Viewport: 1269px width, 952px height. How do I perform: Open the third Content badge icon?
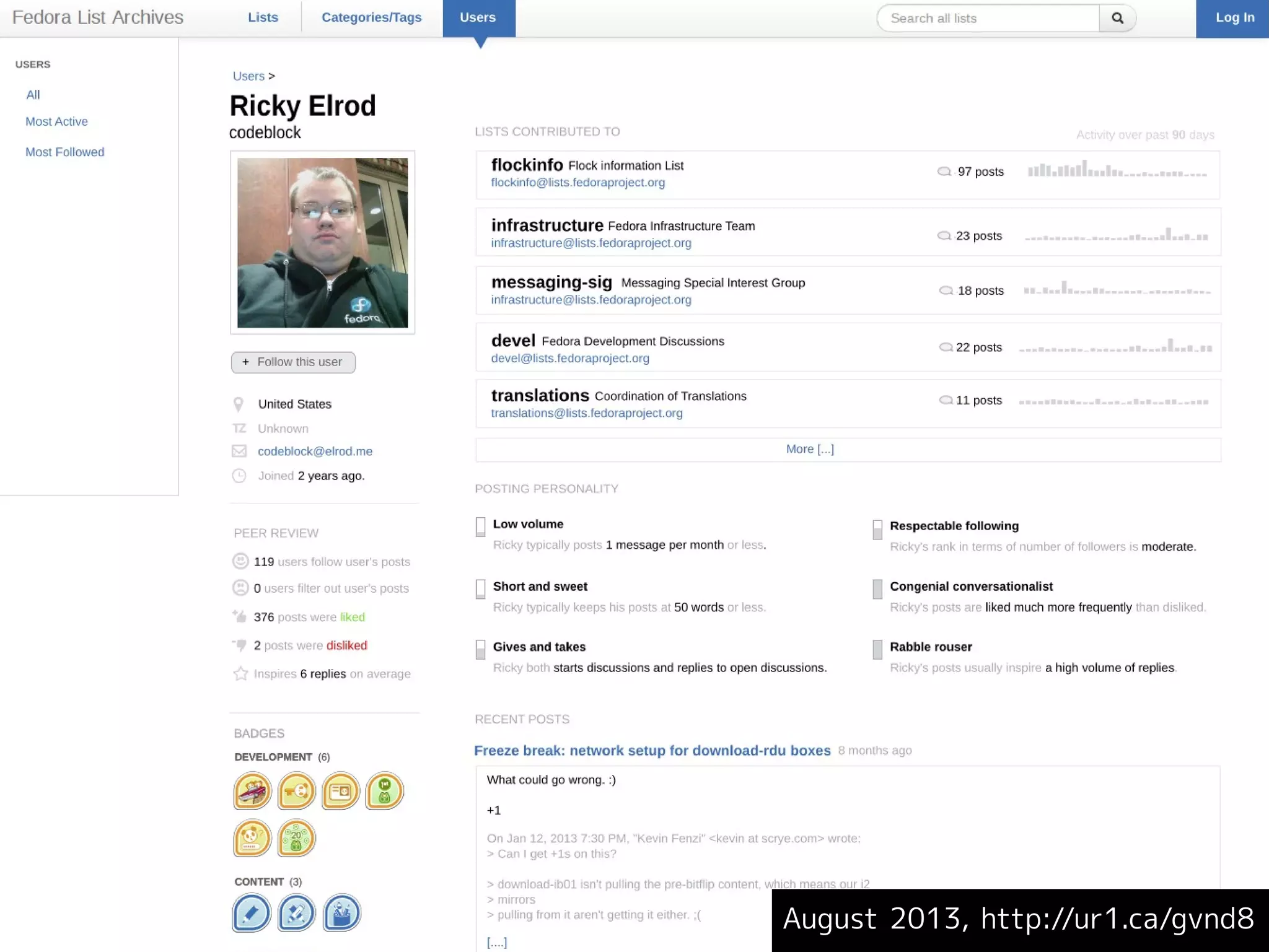(x=341, y=913)
